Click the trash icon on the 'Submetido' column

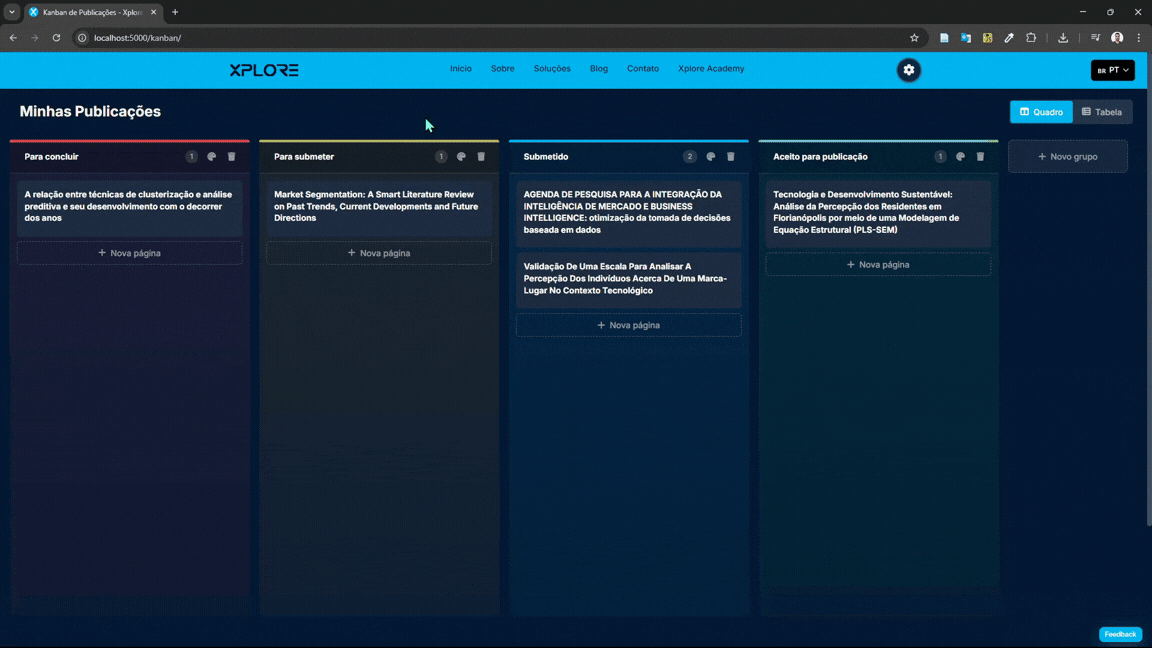(x=730, y=156)
